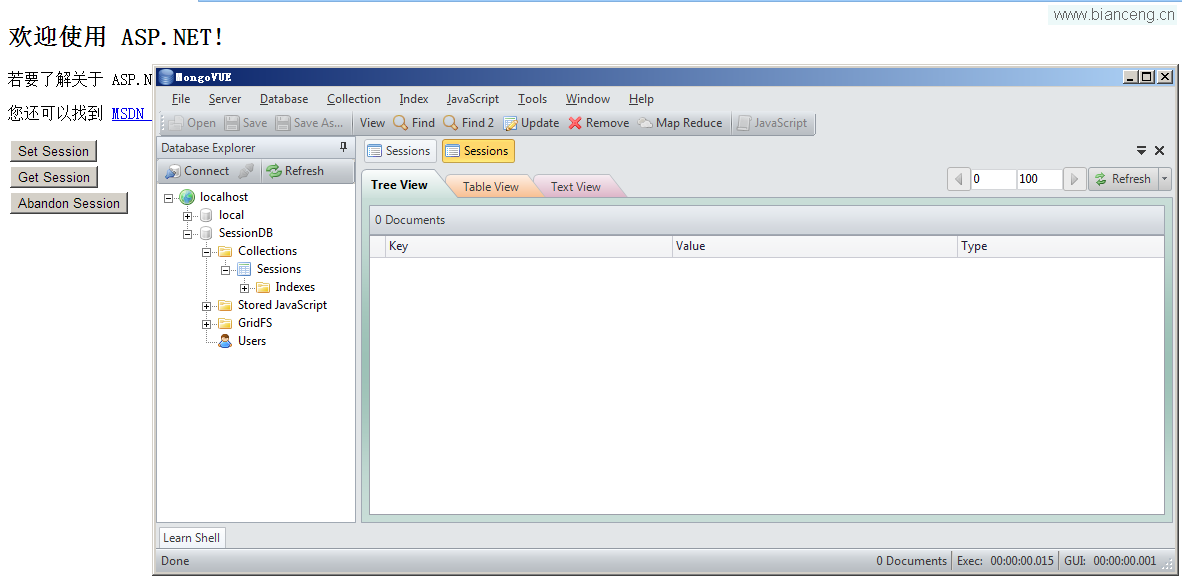
Task: Collapse the localhost tree node
Action: (x=168, y=198)
